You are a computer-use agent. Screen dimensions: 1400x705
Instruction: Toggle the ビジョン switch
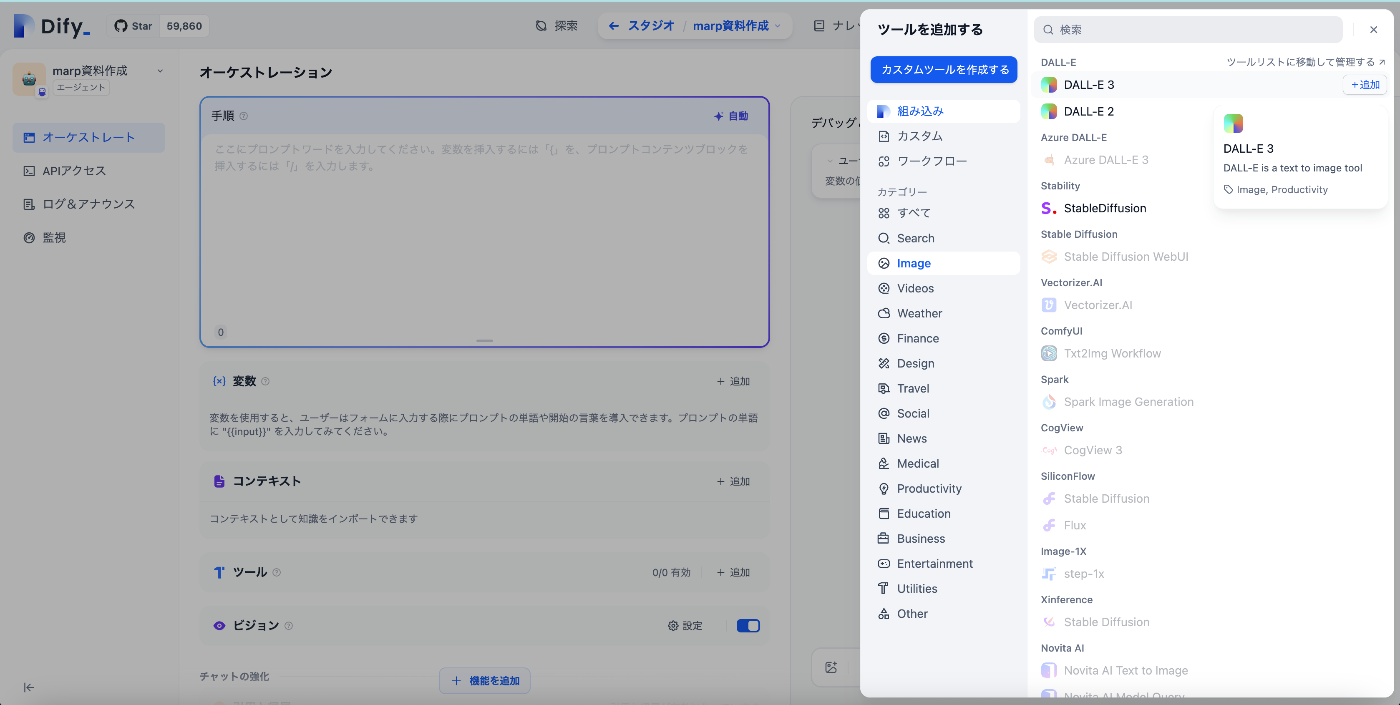[x=748, y=626]
